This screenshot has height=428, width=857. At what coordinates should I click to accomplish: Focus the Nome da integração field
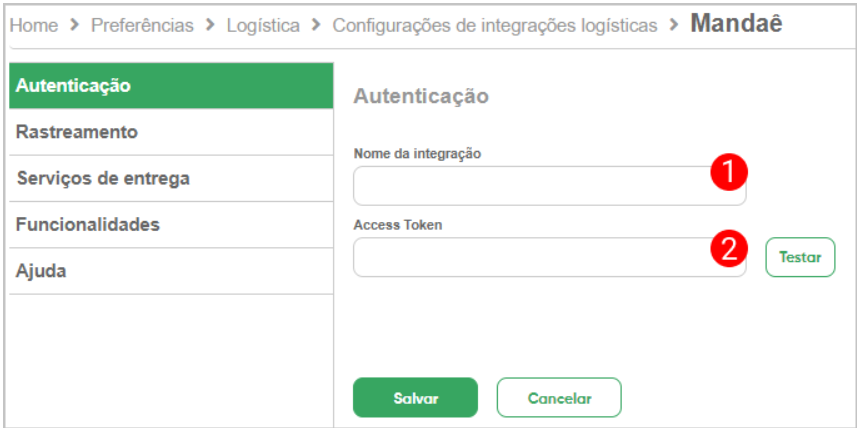(530, 186)
